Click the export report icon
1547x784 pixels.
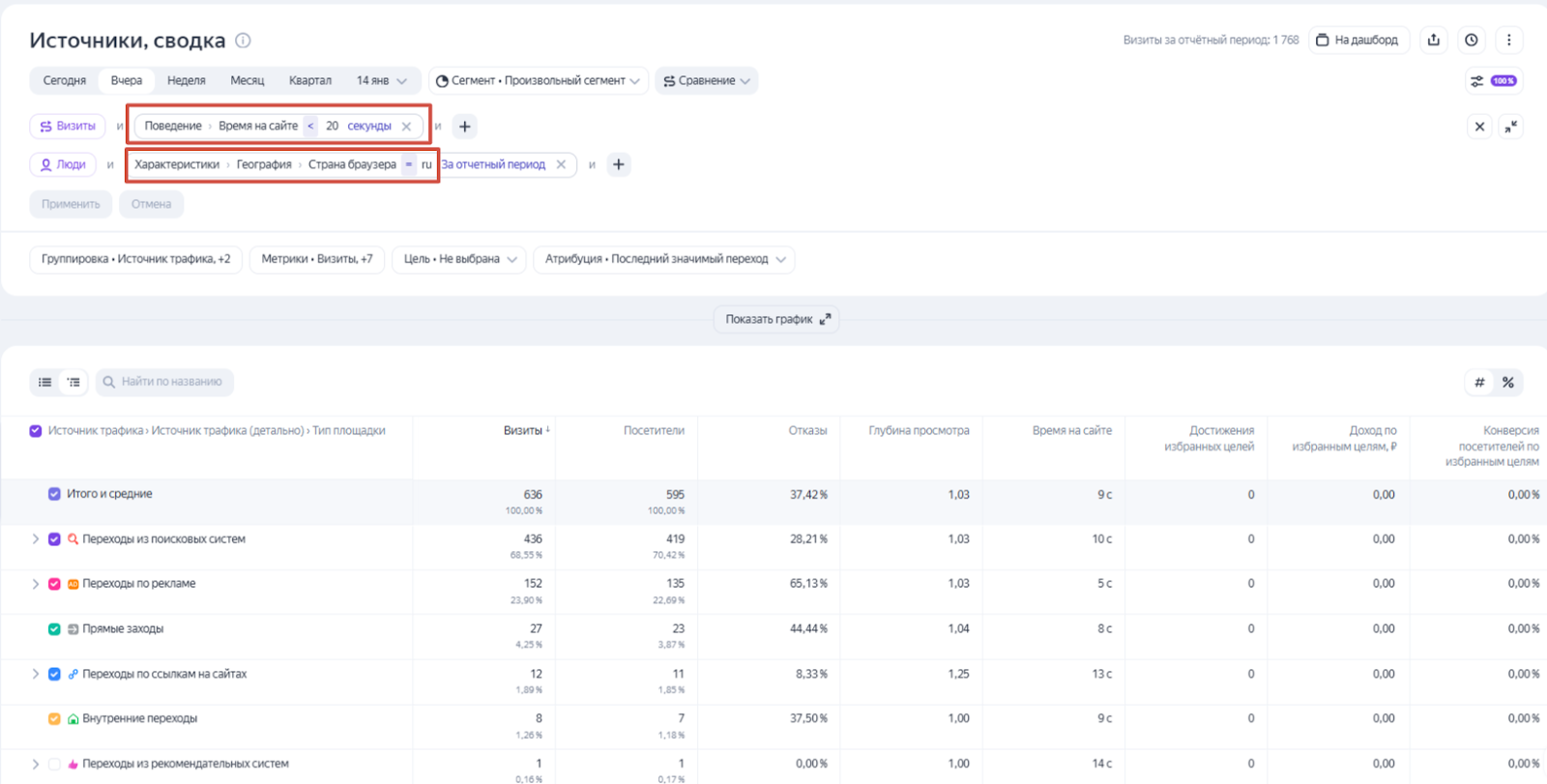1433,40
